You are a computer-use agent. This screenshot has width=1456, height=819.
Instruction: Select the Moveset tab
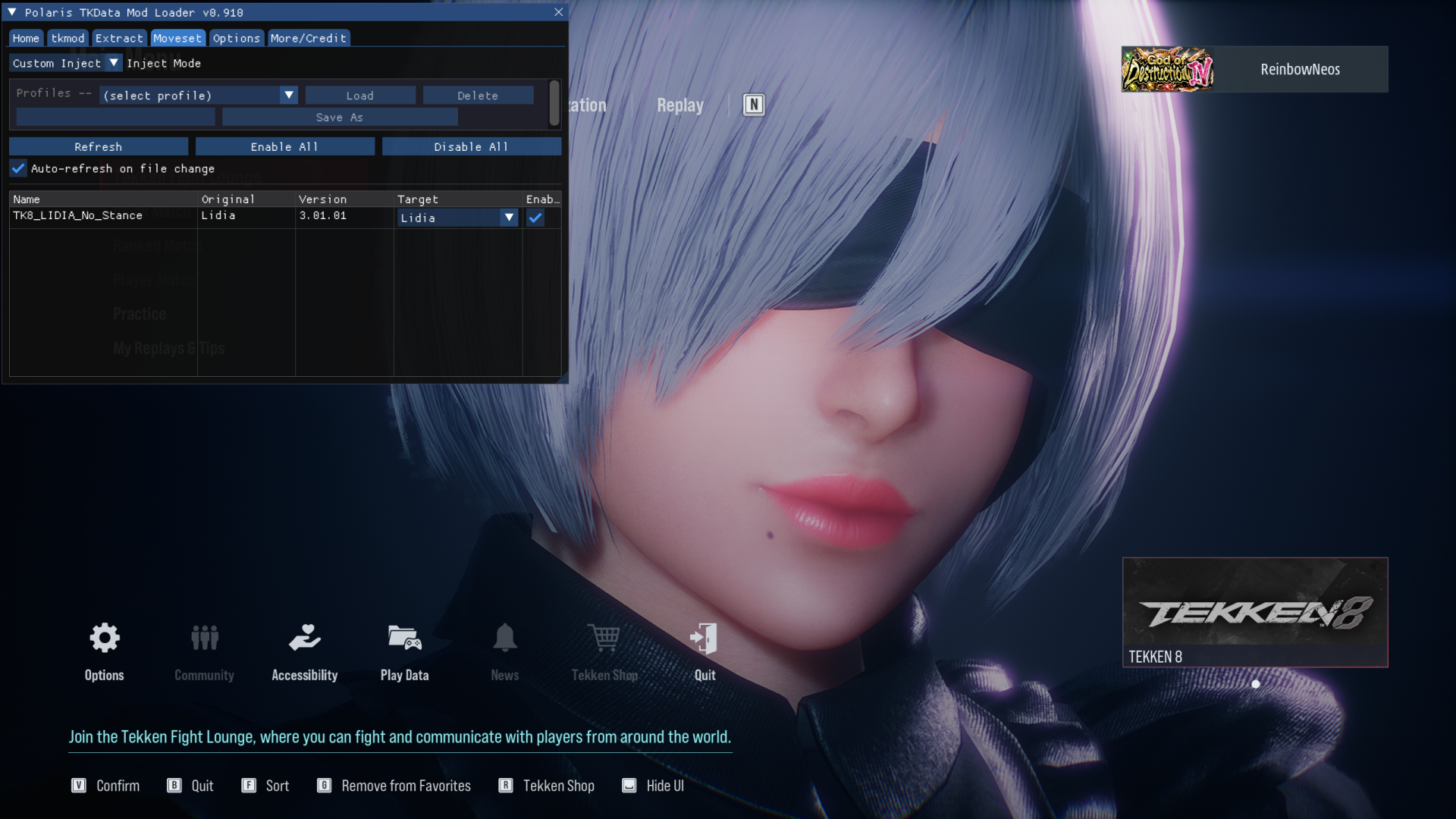coord(177,38)
